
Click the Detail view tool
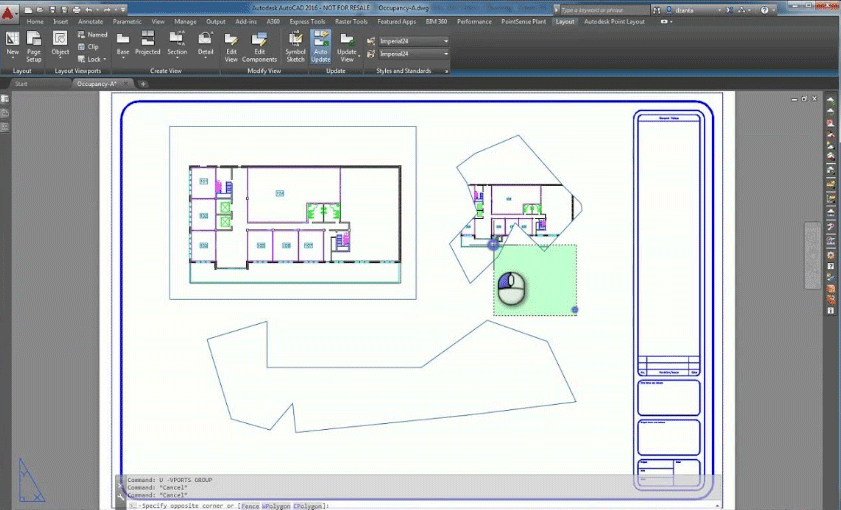(x=205, y=44)
